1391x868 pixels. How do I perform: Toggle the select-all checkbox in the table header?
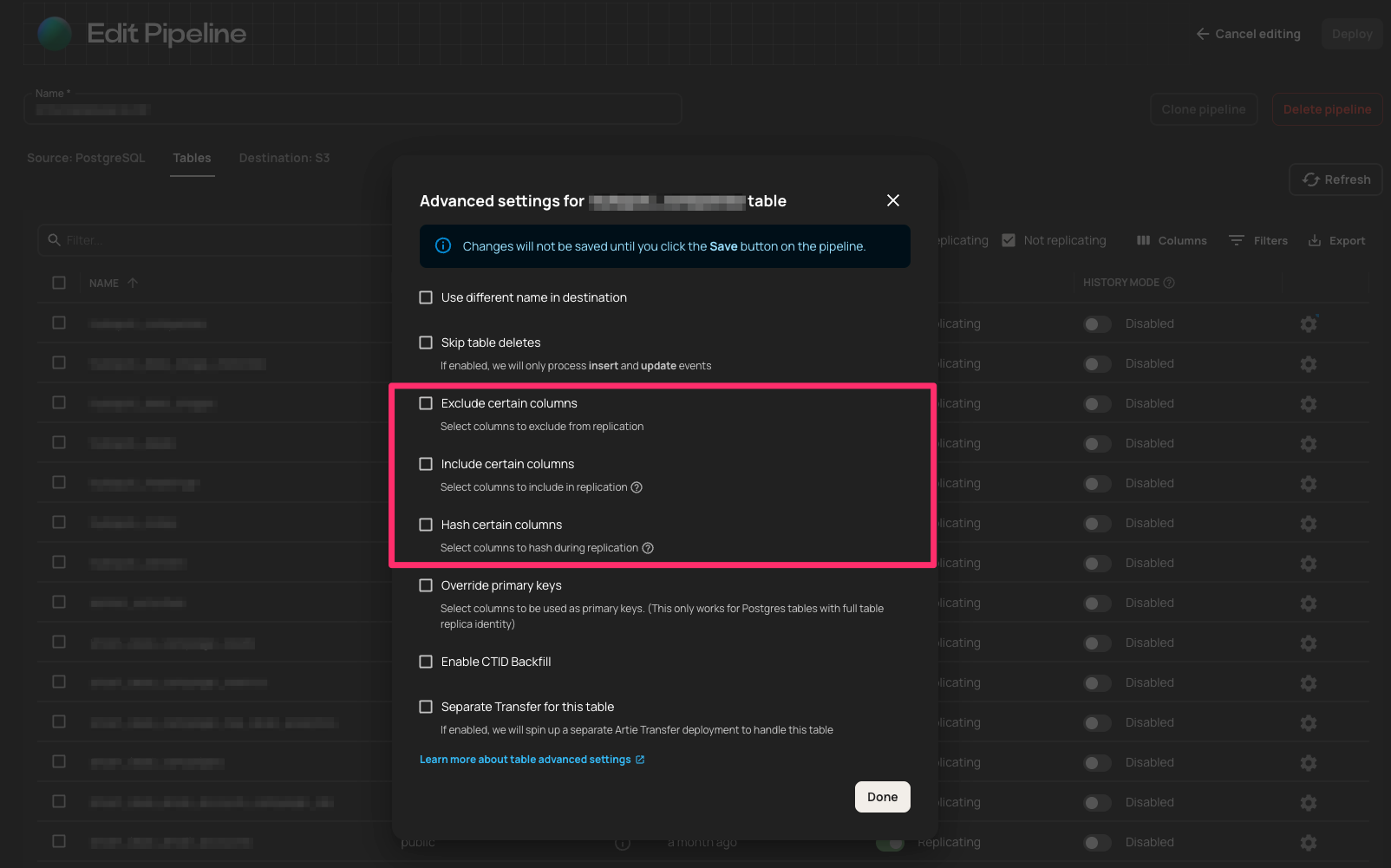(x=59, y=283)
